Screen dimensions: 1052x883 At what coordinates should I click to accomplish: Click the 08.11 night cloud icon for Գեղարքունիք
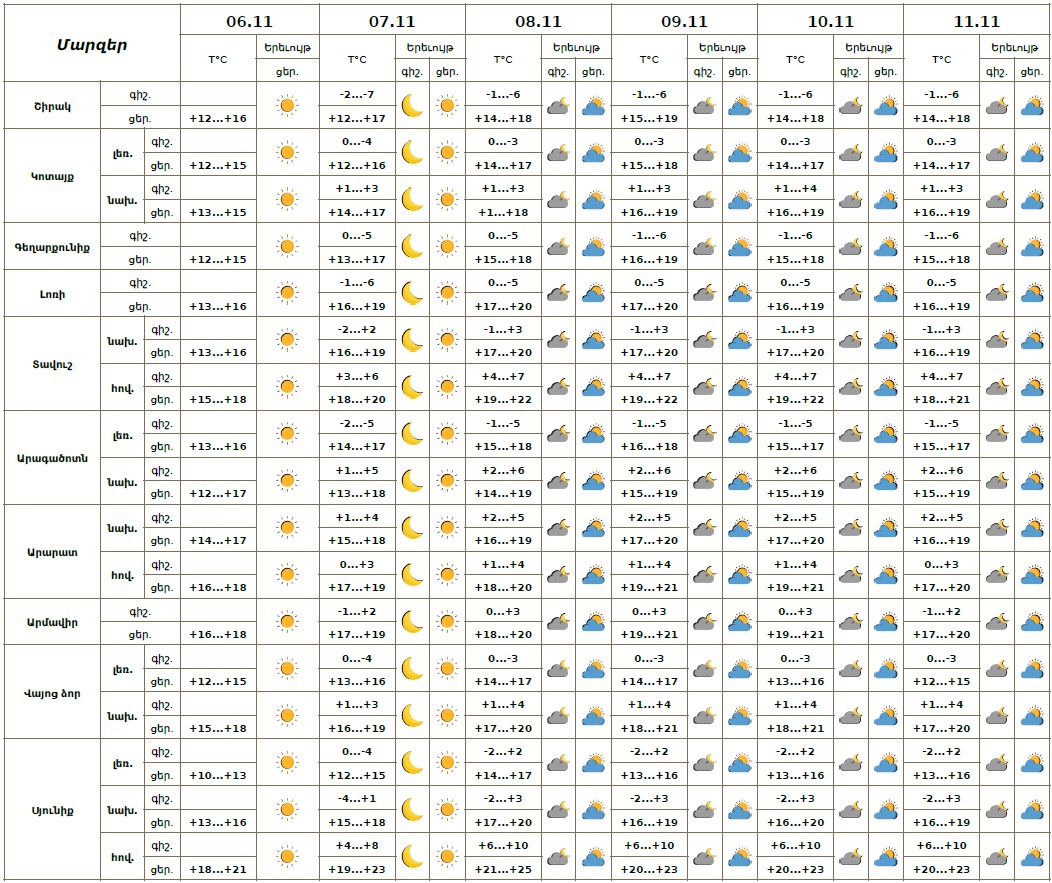pyautogui.click(x=558, y=246)
